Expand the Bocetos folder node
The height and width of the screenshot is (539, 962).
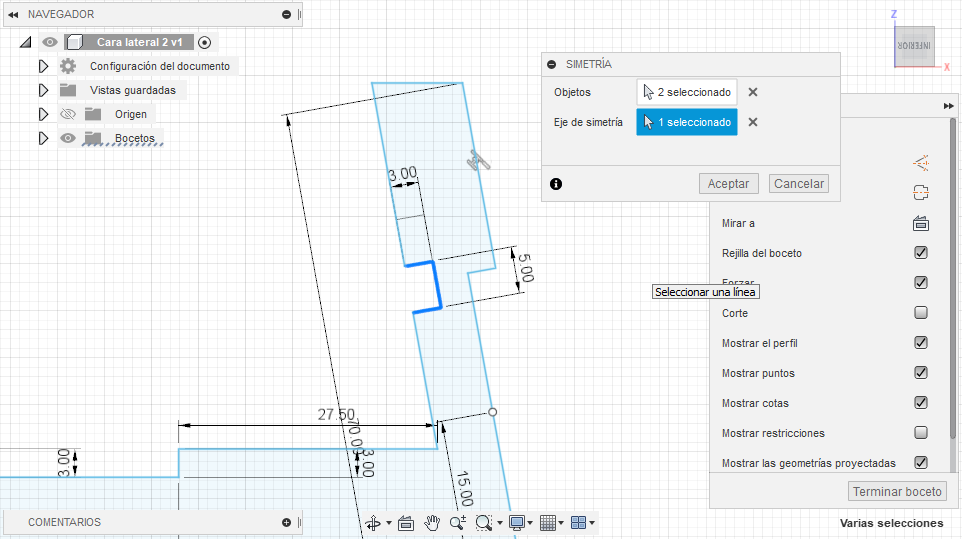[x=43, y=138]
